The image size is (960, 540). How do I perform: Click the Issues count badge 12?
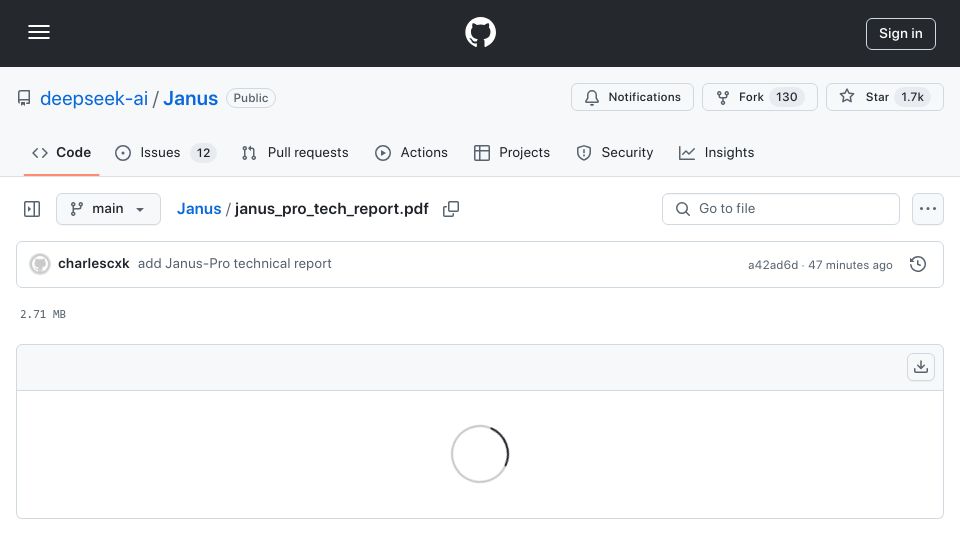[203, 152]
